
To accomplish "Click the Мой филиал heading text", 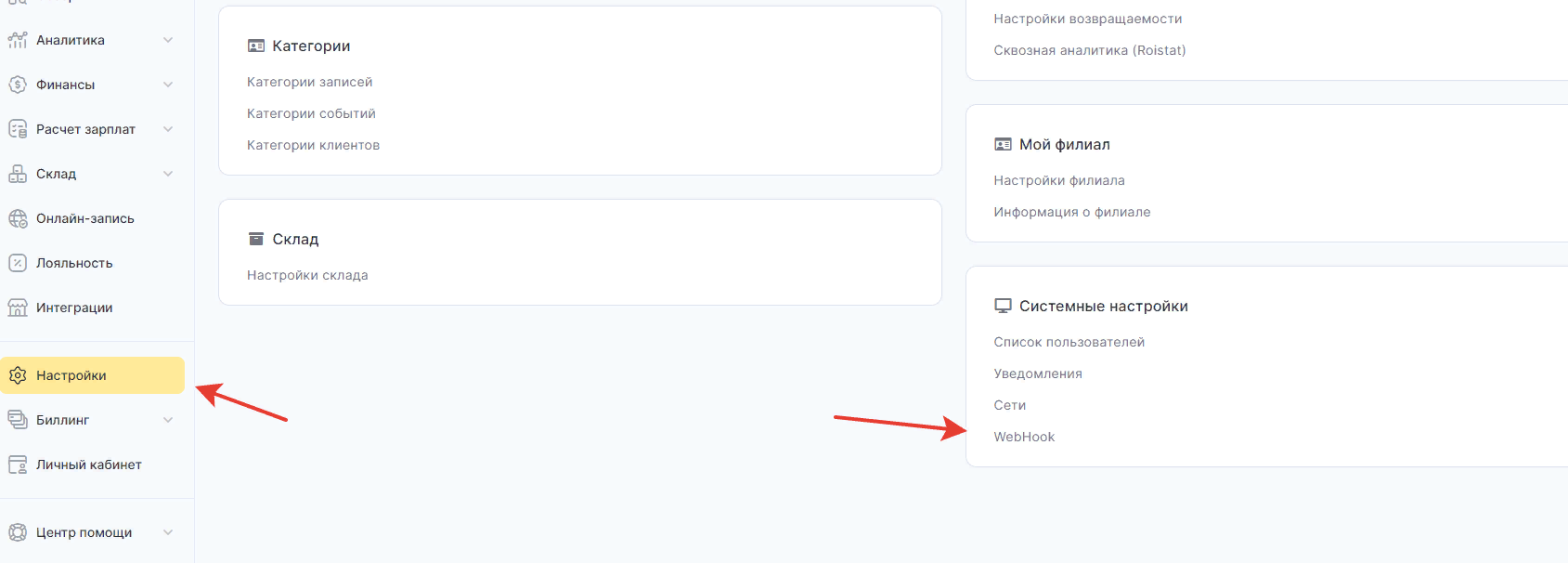I will point(1065,144).
